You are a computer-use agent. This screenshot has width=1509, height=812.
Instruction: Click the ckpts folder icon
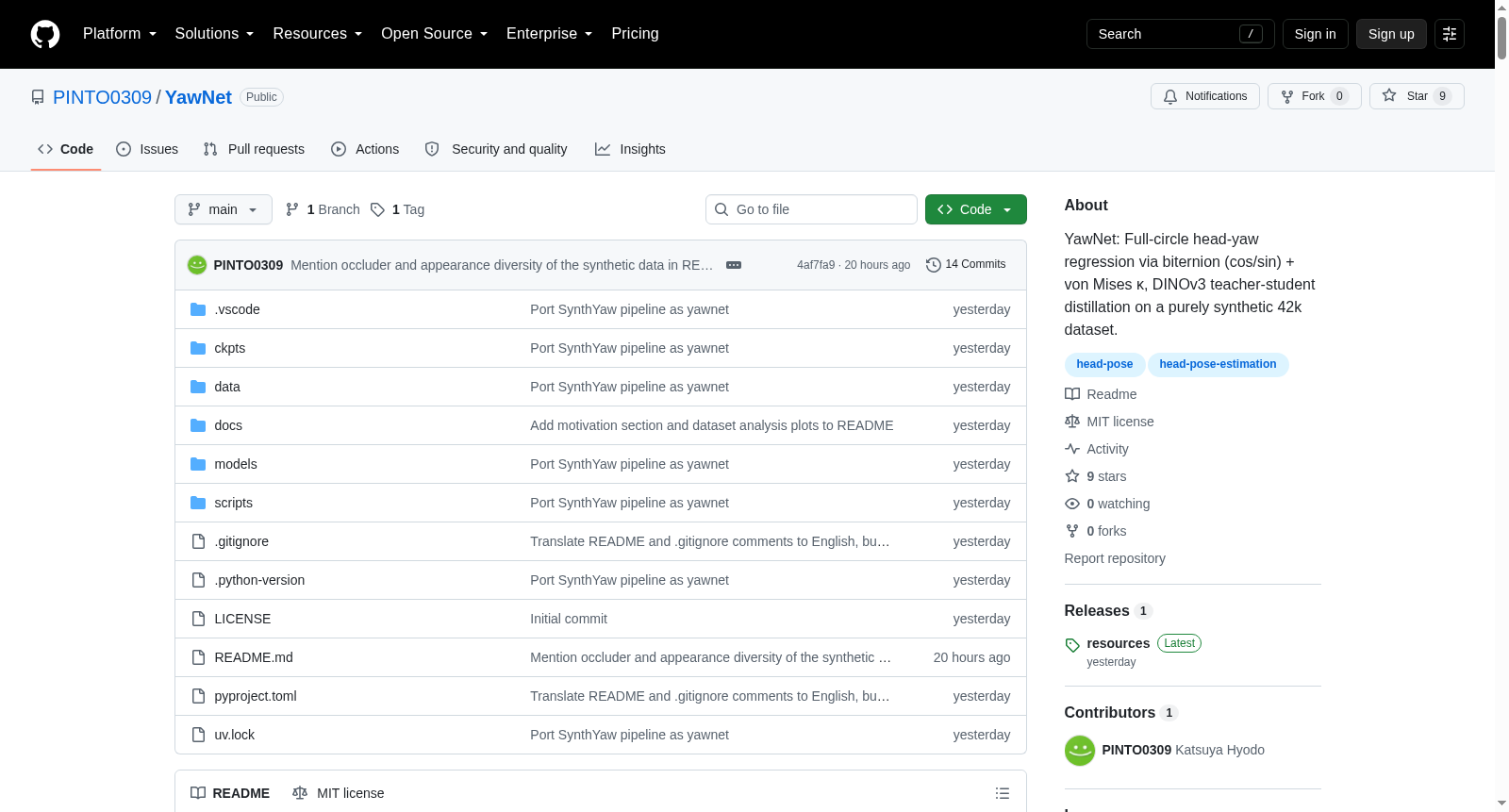pos(198,348)
